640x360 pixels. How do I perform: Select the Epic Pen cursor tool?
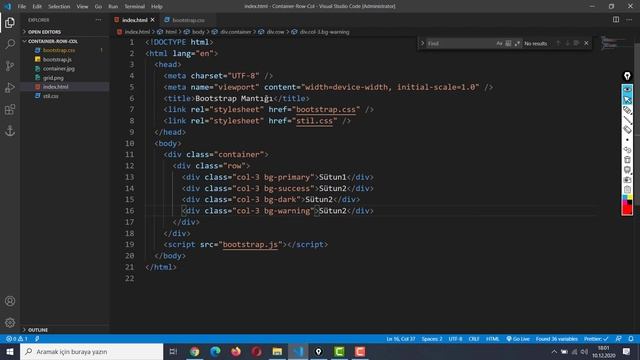[x=627, y=100]
